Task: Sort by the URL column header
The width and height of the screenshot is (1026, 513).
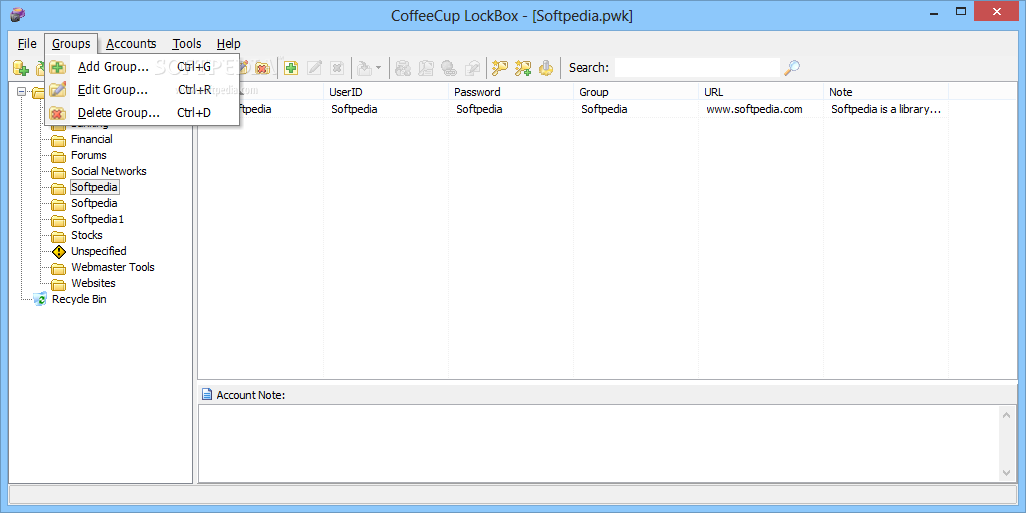Action: point(761,92)
